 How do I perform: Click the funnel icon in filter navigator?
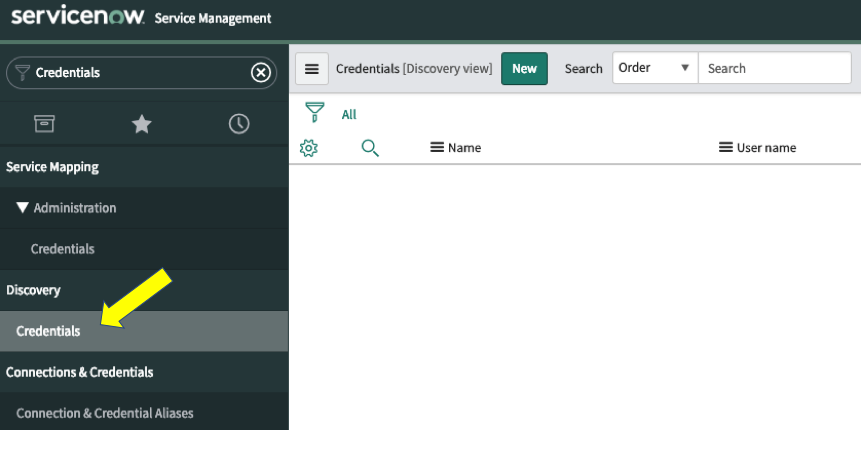click(x=22, y=72)
